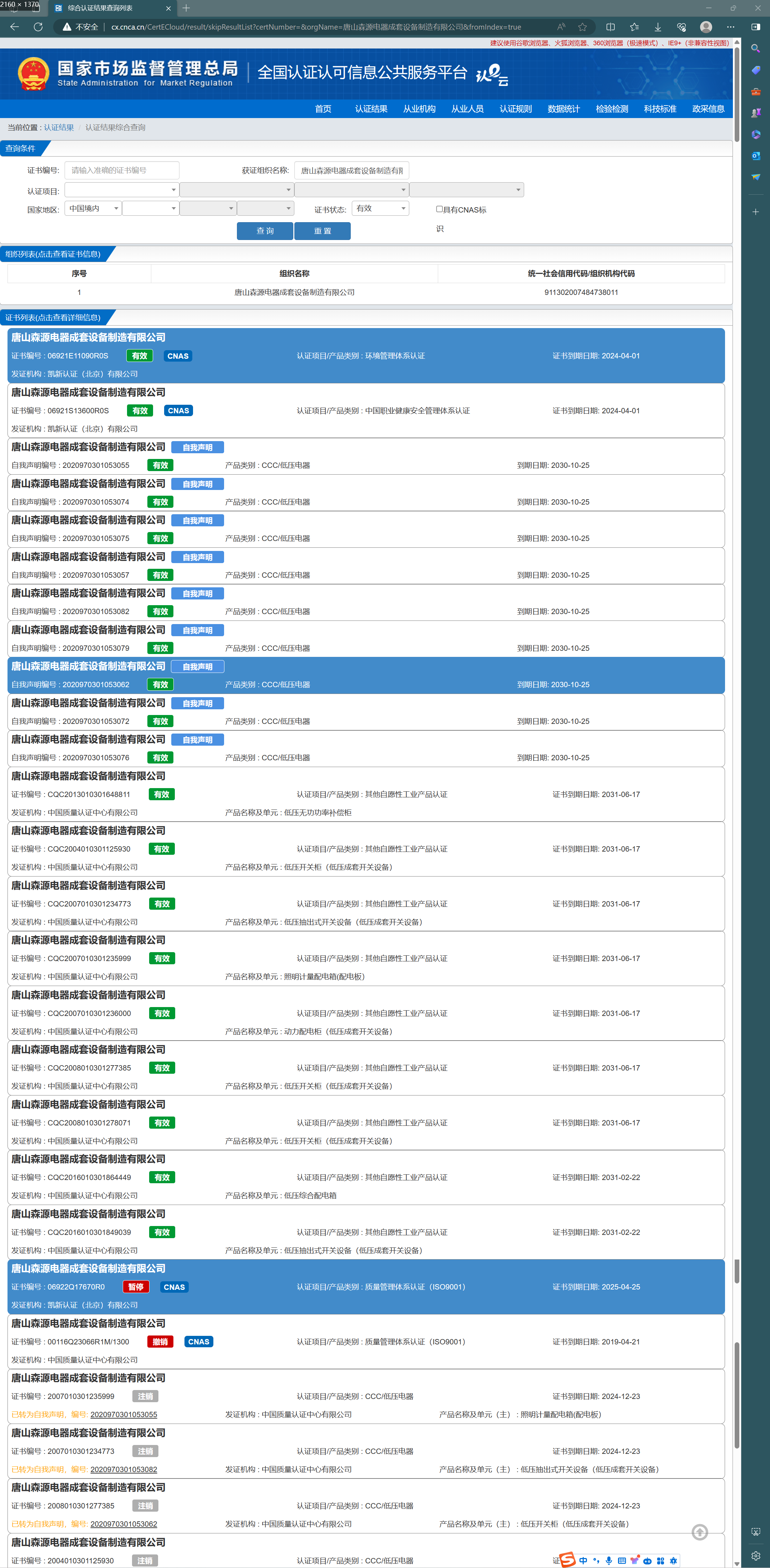
Task: Open new browser tab plus button
Action: click(186, 8)
